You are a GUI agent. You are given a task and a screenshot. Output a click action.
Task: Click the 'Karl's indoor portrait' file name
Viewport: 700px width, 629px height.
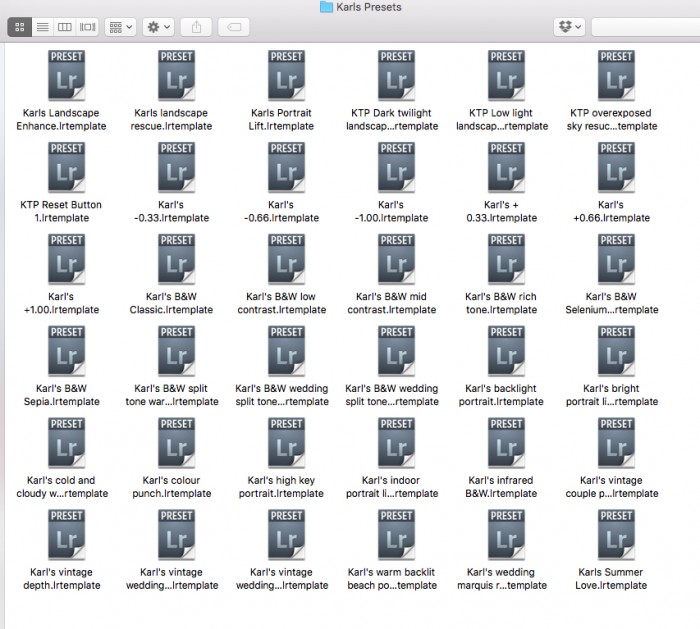coord(392,487)
